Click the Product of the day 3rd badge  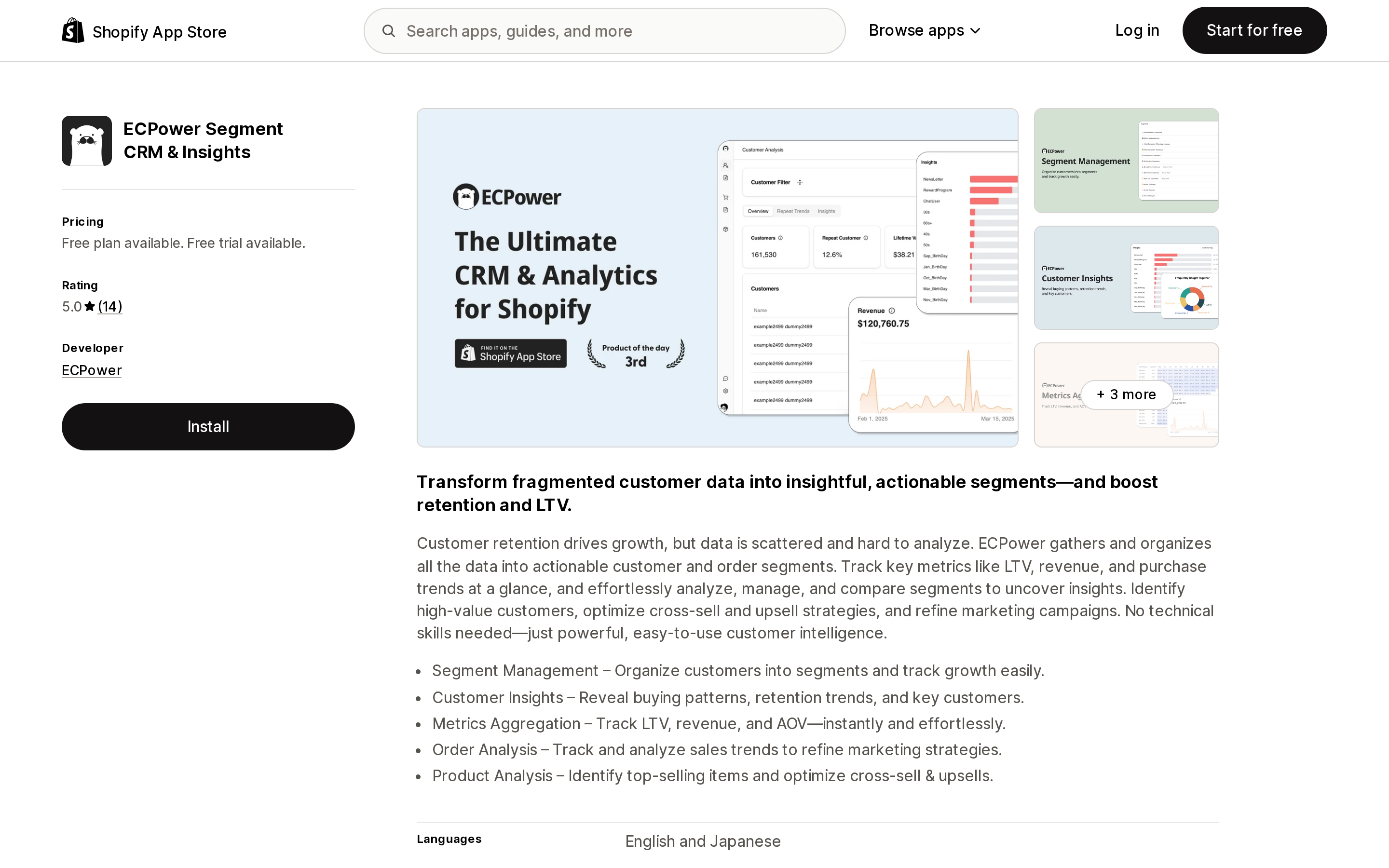tap(635, 353)
